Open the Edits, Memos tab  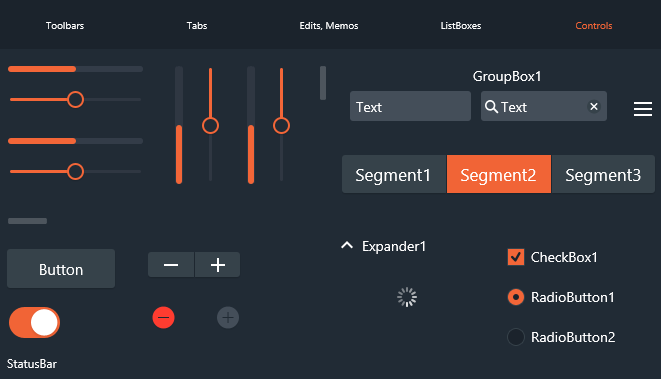click(x=329, y=26)
